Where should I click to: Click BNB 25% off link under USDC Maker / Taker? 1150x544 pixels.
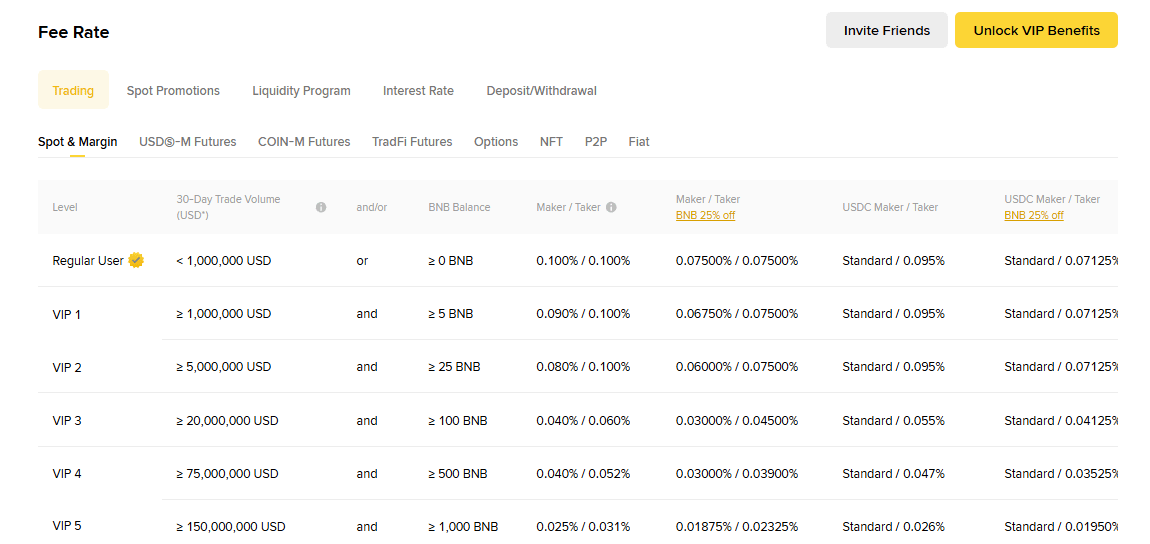(1034, 216)
